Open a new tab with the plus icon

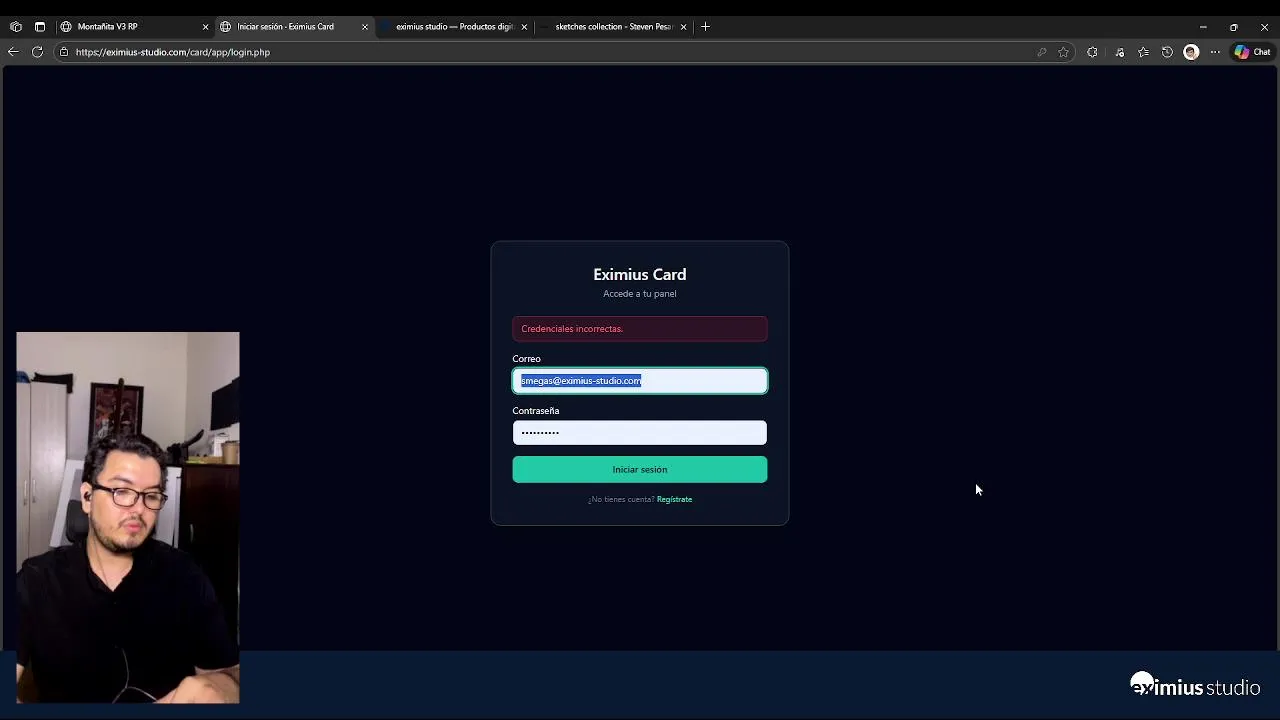click(705, 27)
